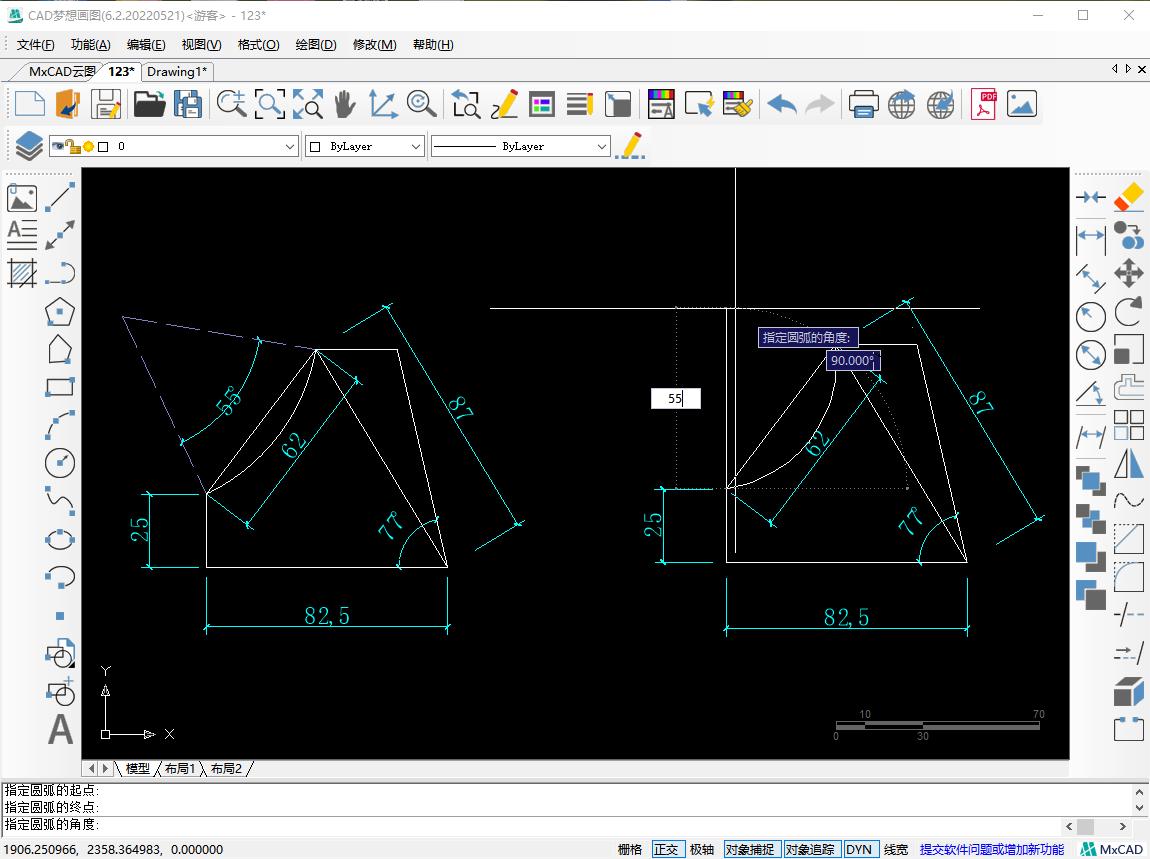This screenshot has width=1150, height=859.
Task: Activate the Pan tool in top toolbar
Action: [345, 104]
